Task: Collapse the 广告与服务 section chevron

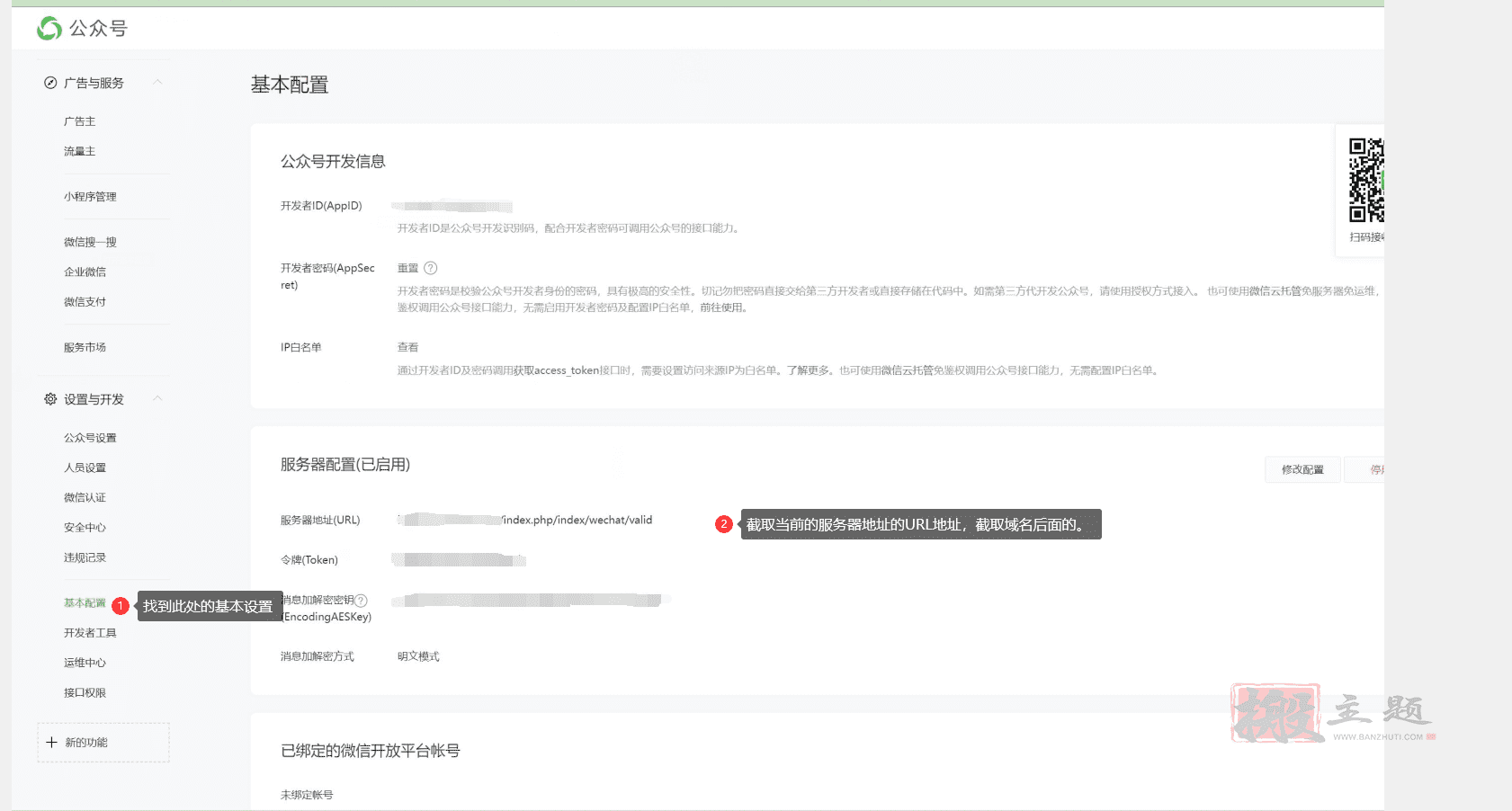Action: pyautogui.click(x=157, y=83)
